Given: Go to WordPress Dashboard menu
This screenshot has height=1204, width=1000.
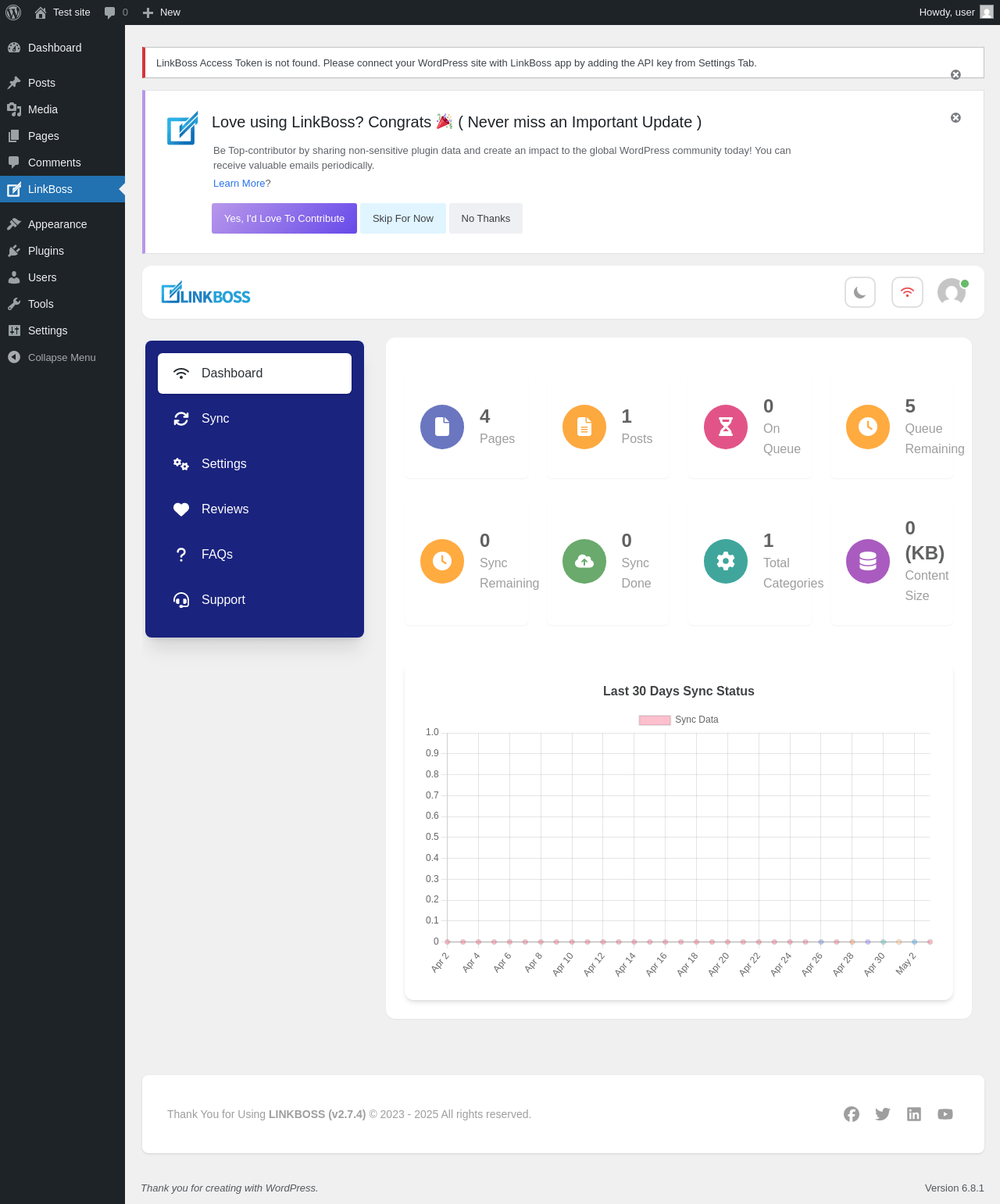Looking at the screenshot, I should point(62,48).
